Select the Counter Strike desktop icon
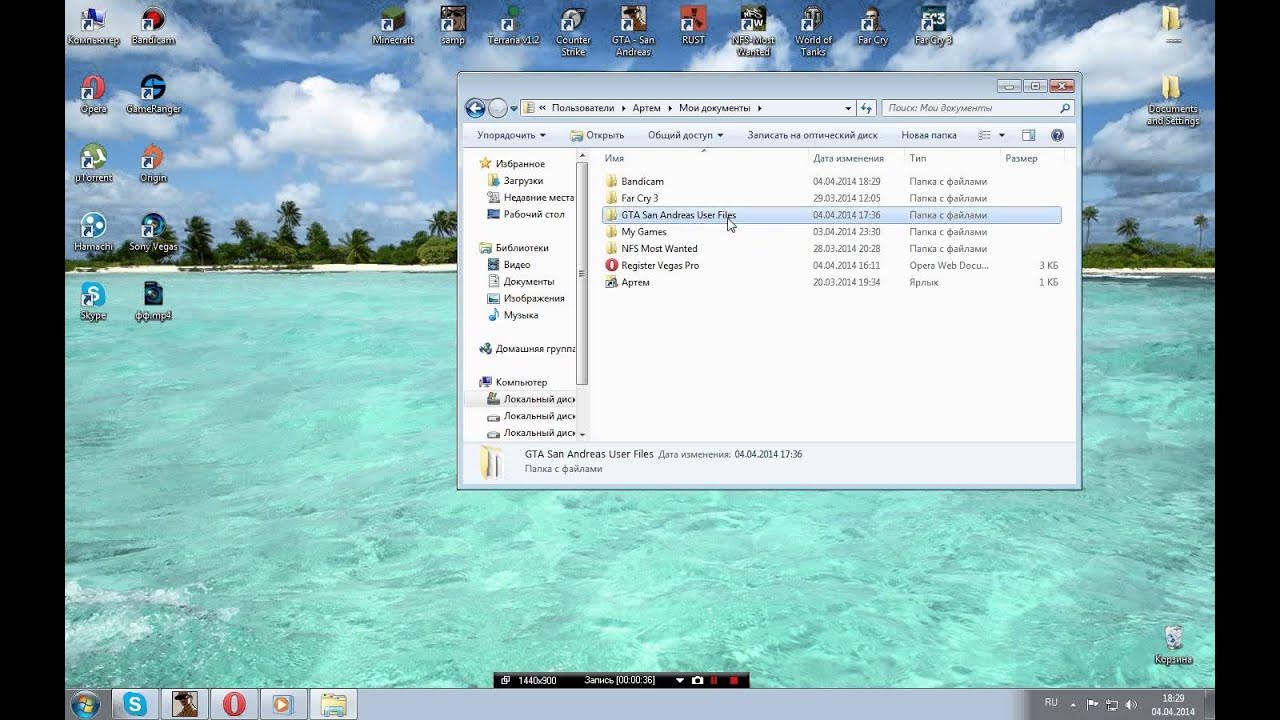1280x720 pixels. (573, 32)
